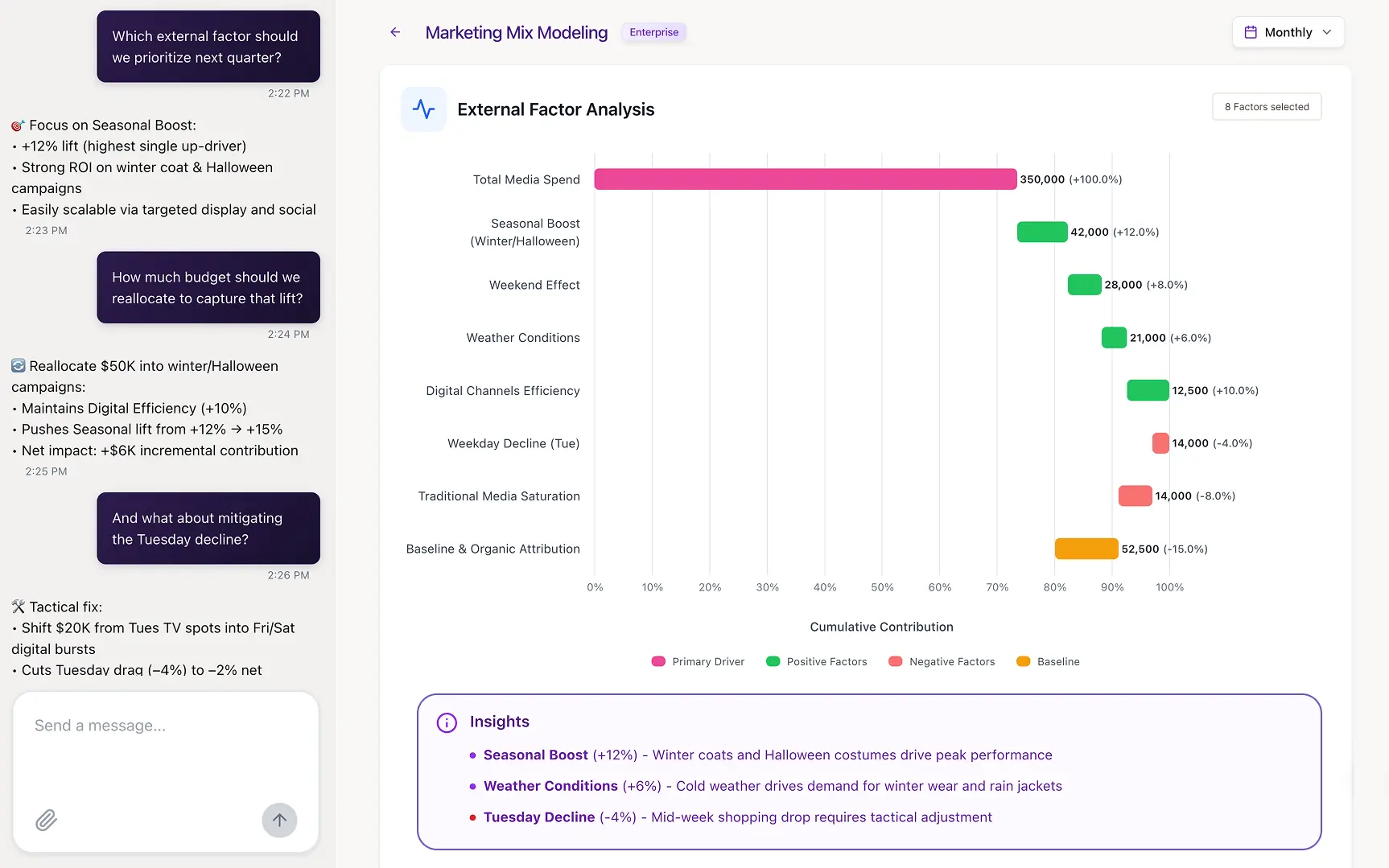Toggle the Negative Factors legend item
The width and height of the screenshot is (1389, 868).
click(x=942, y=661)
